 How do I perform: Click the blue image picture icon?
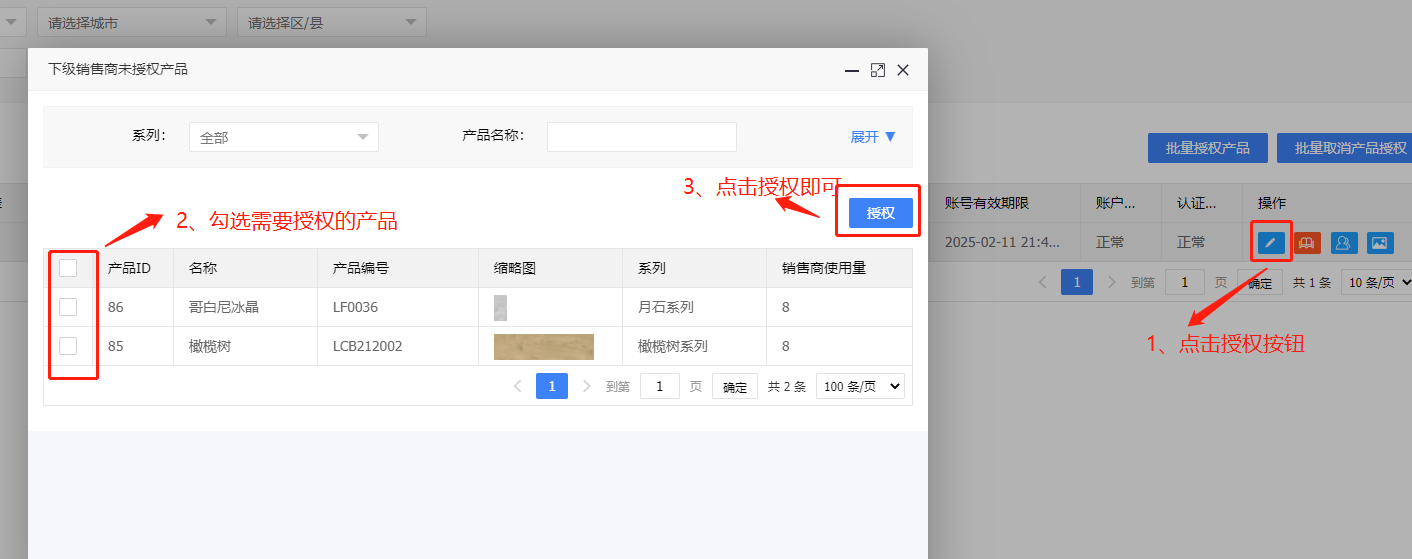click(1380, 242)
